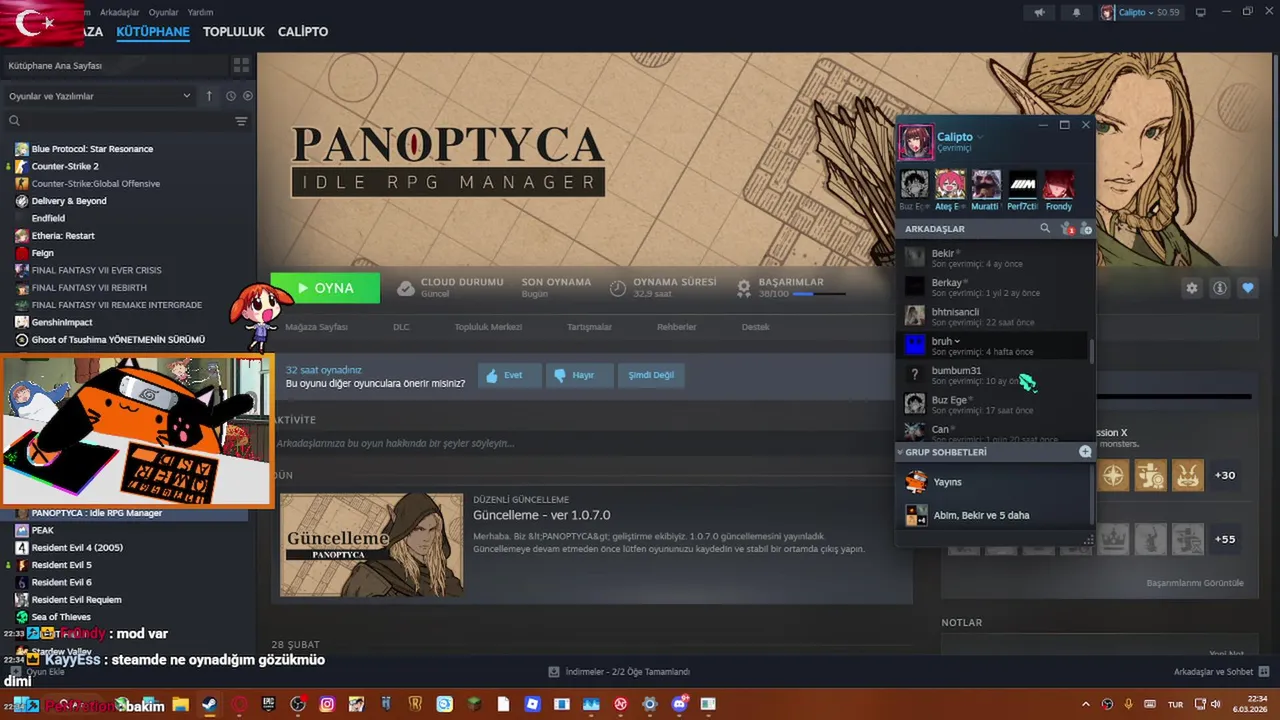Click Steam icon in Windows taskbar
1280x720 pixels.
click(x=209, y=704)
